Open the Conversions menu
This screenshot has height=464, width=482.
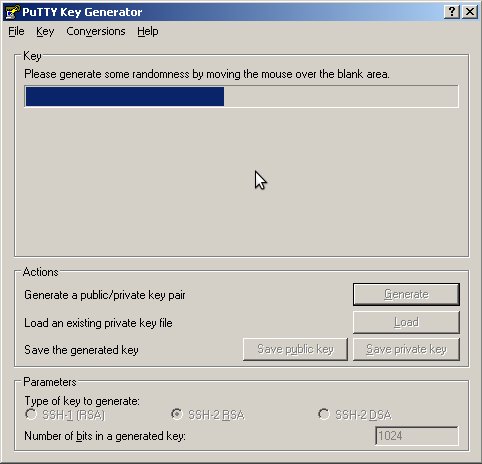[96, 31]
